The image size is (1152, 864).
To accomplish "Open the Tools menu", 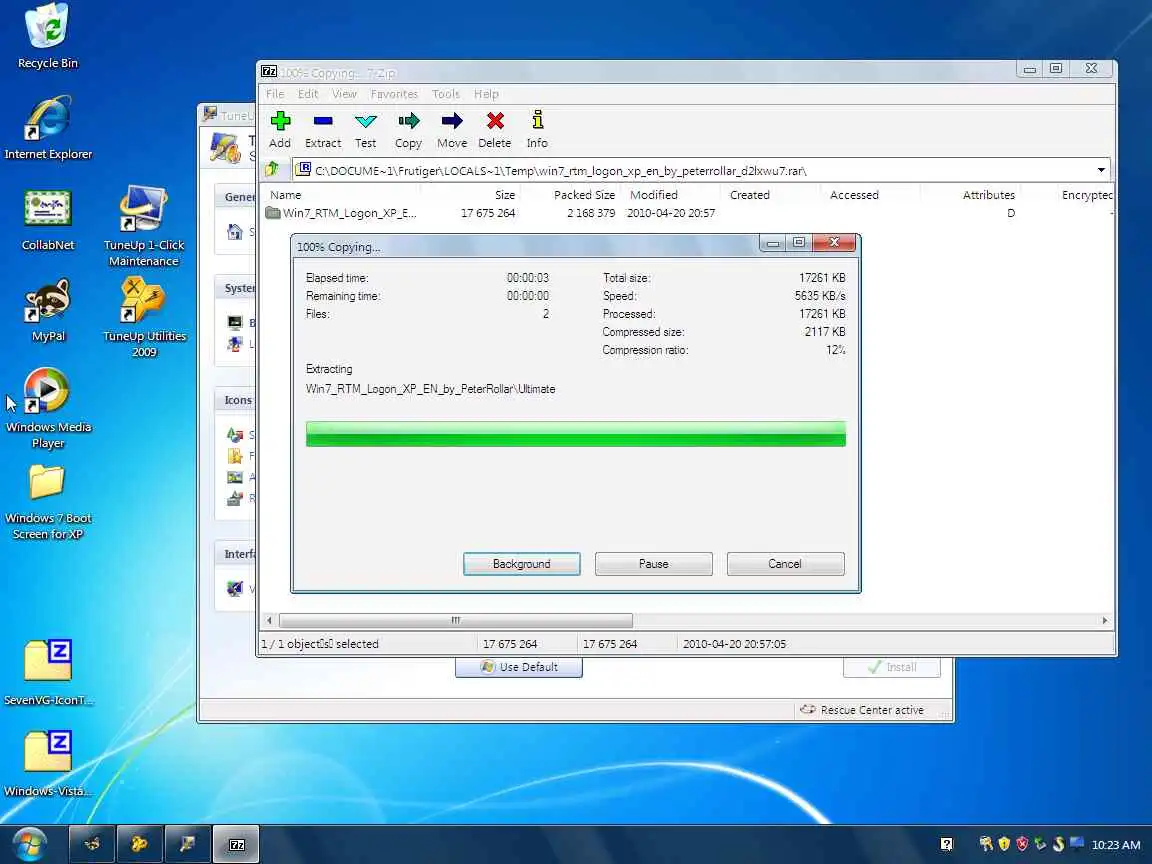I will [445, 94].
